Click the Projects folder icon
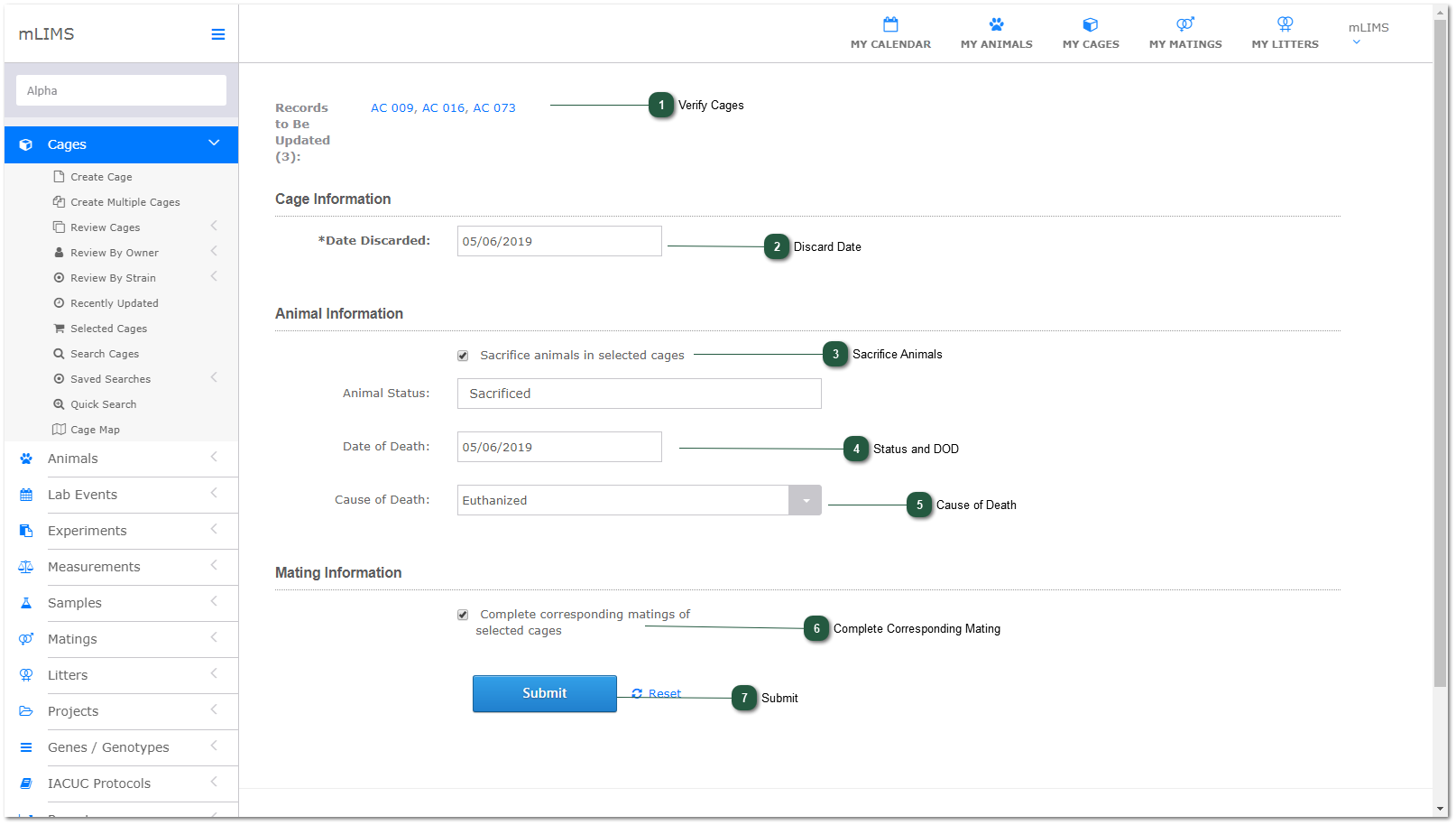 (26, 711)
